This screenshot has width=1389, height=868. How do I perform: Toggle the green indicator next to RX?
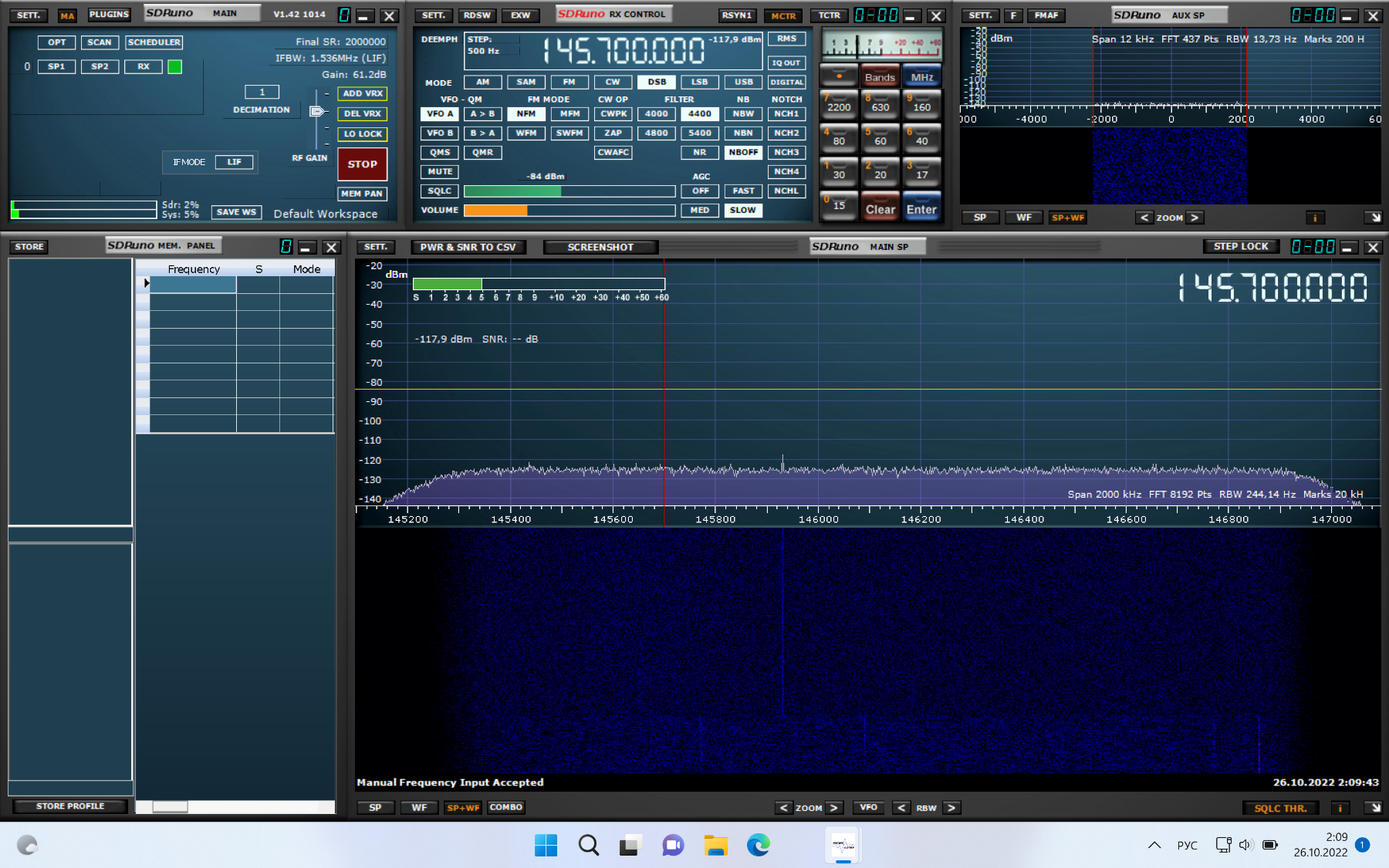pyautogui.click(x=175, y=66)
